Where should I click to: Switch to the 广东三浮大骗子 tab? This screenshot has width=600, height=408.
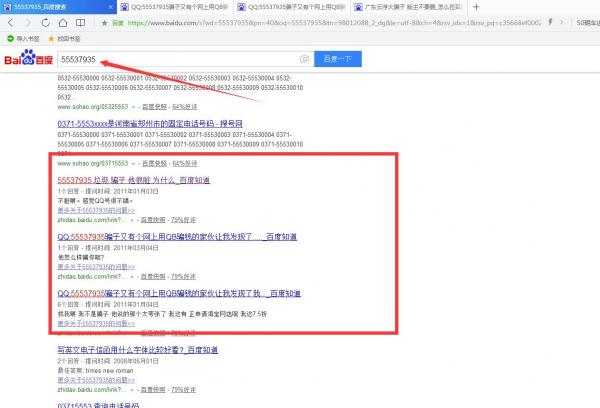[408, 7]
